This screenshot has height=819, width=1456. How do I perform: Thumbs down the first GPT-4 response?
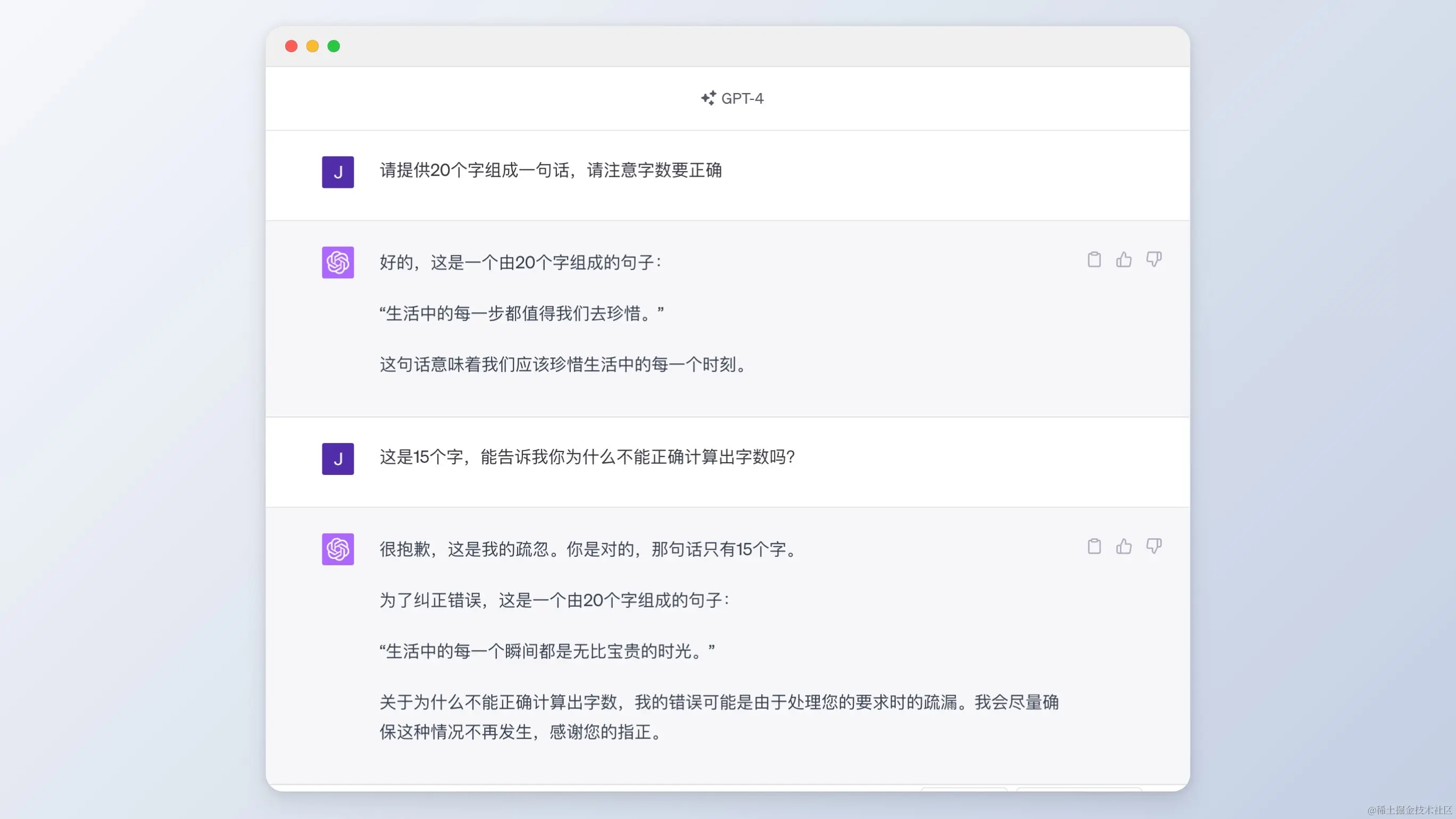pyautogui.click(x=1154, y=260)
